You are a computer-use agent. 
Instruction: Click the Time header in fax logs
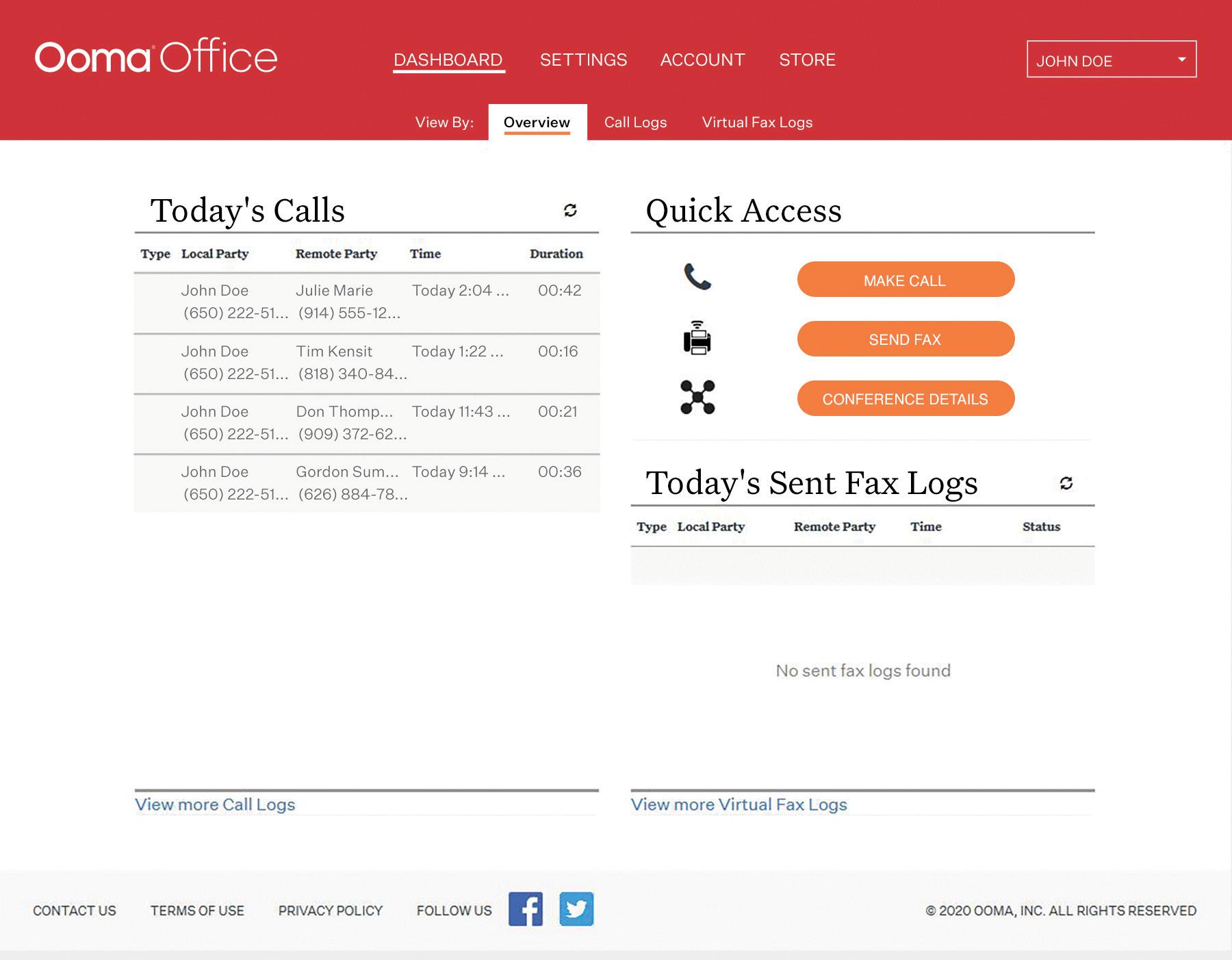(926, 527)
